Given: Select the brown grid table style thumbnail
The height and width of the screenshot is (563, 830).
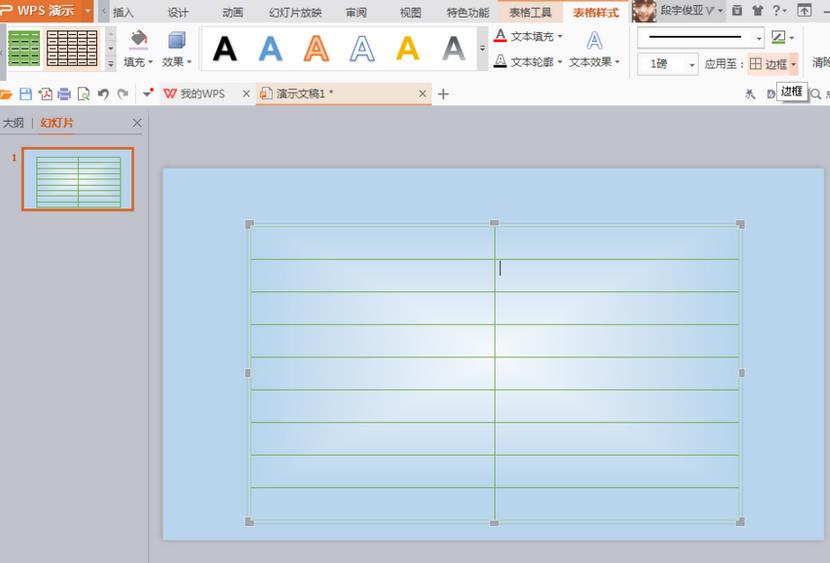Looking at the screenshot, I should [x=72, y=48].
